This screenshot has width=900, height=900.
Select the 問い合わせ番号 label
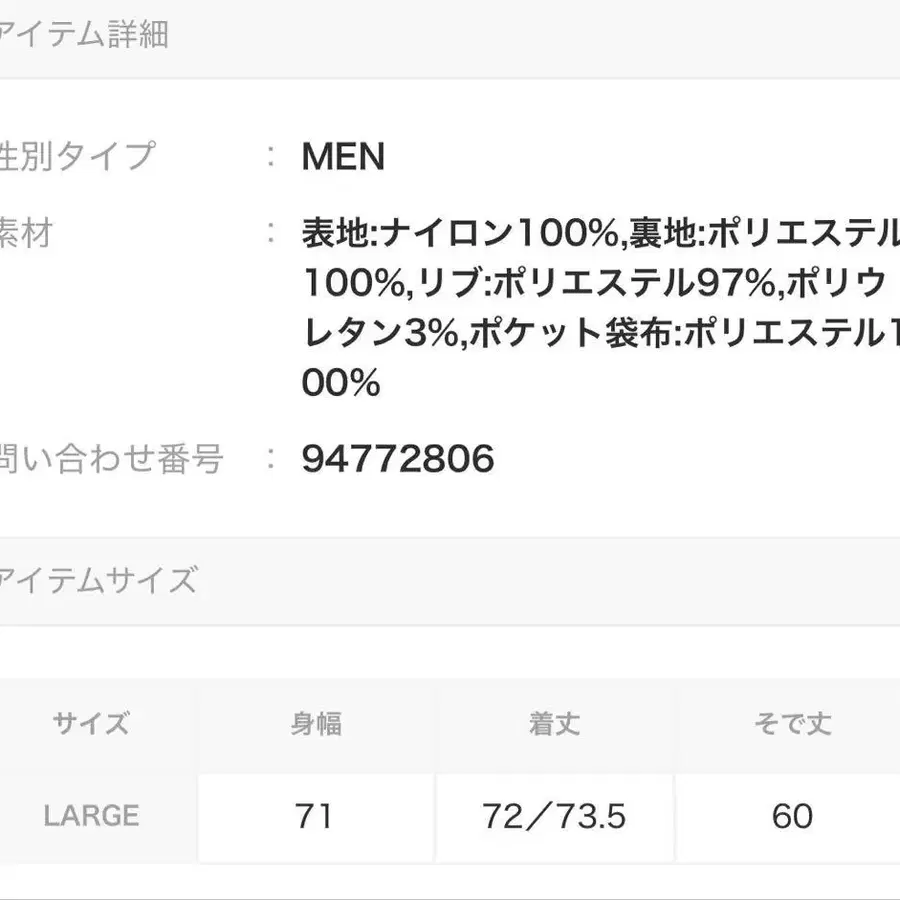[110, 460]
